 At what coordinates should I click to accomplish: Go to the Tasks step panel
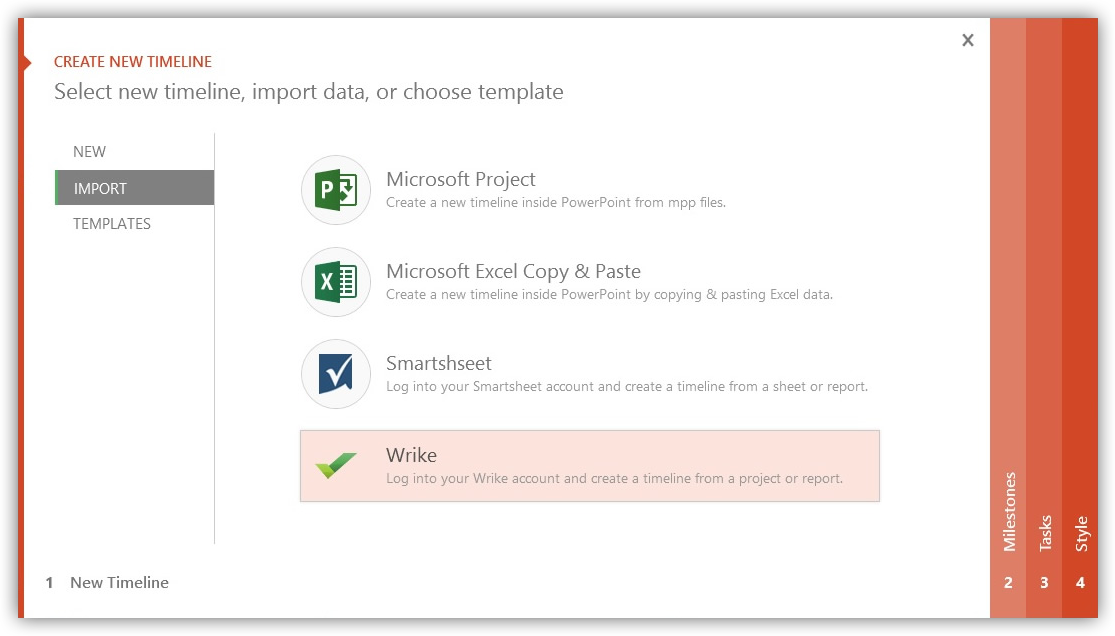[1045, 532]
